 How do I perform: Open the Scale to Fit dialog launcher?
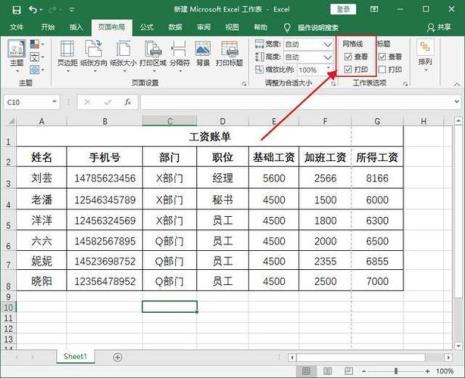(333, 84)
